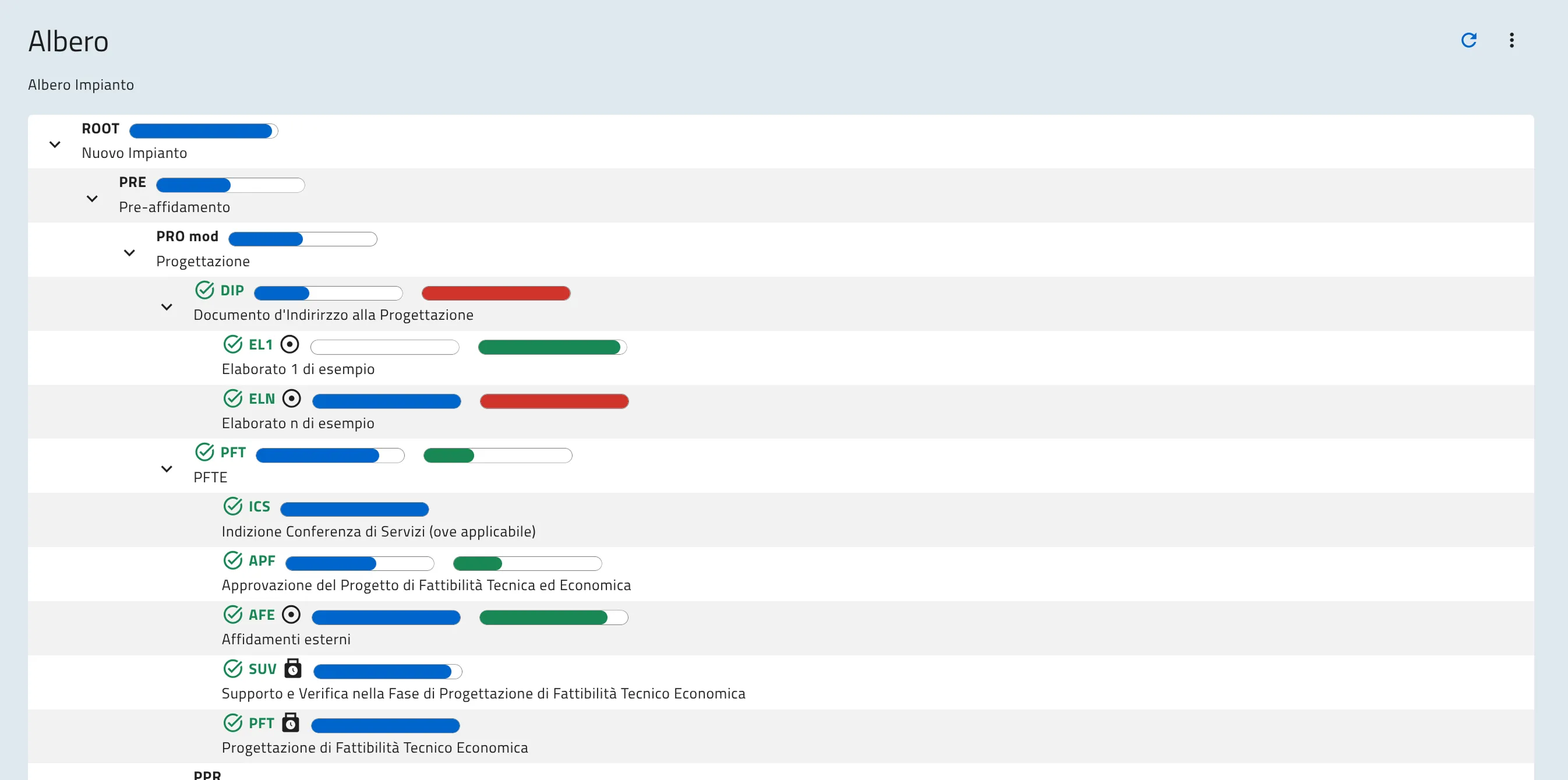Click the SUV blue progress bar
The width and height of the screenshot is (1568, 780).
(x=388, y=672)
